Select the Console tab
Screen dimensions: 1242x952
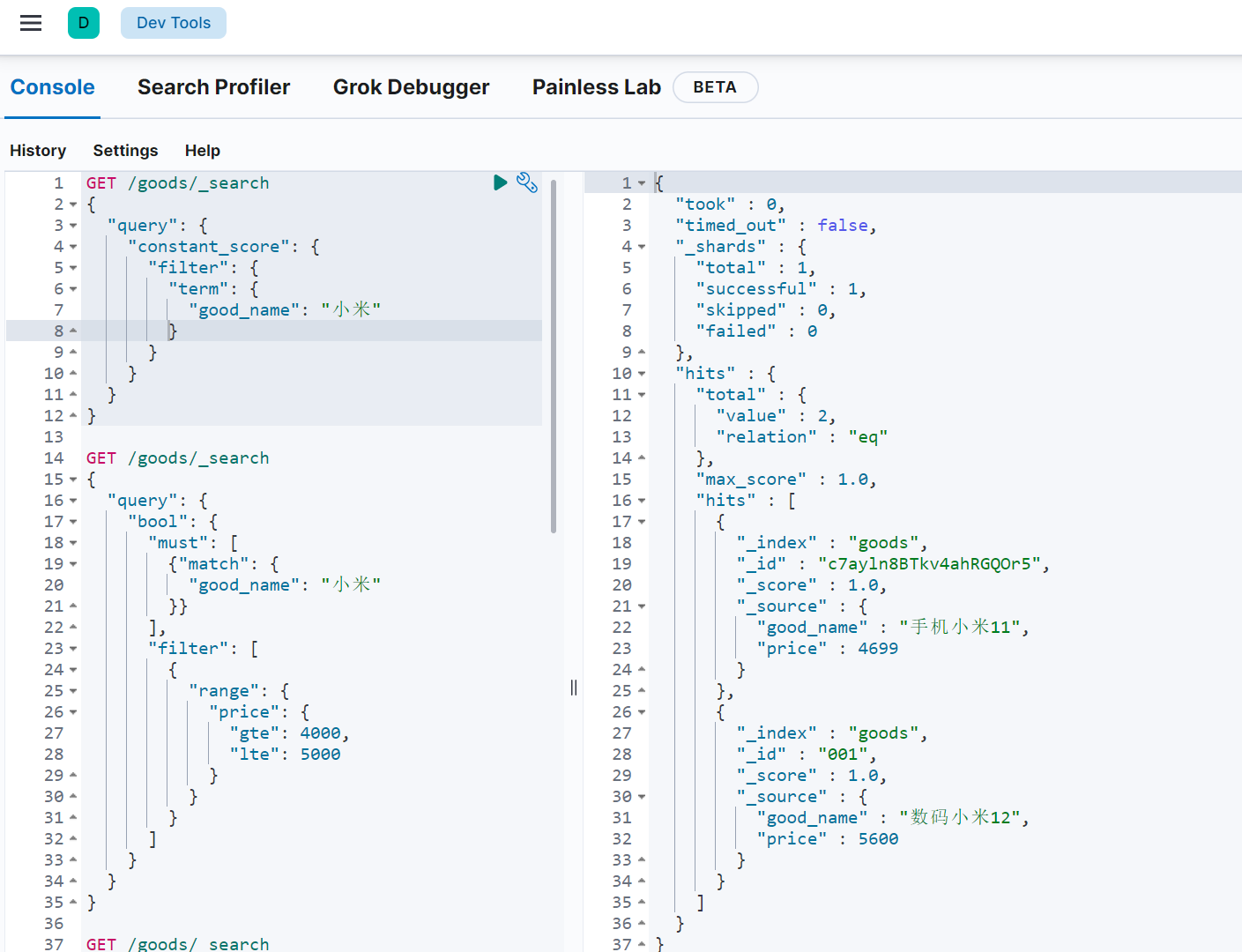pyautogui.click(x=53, y=87)
